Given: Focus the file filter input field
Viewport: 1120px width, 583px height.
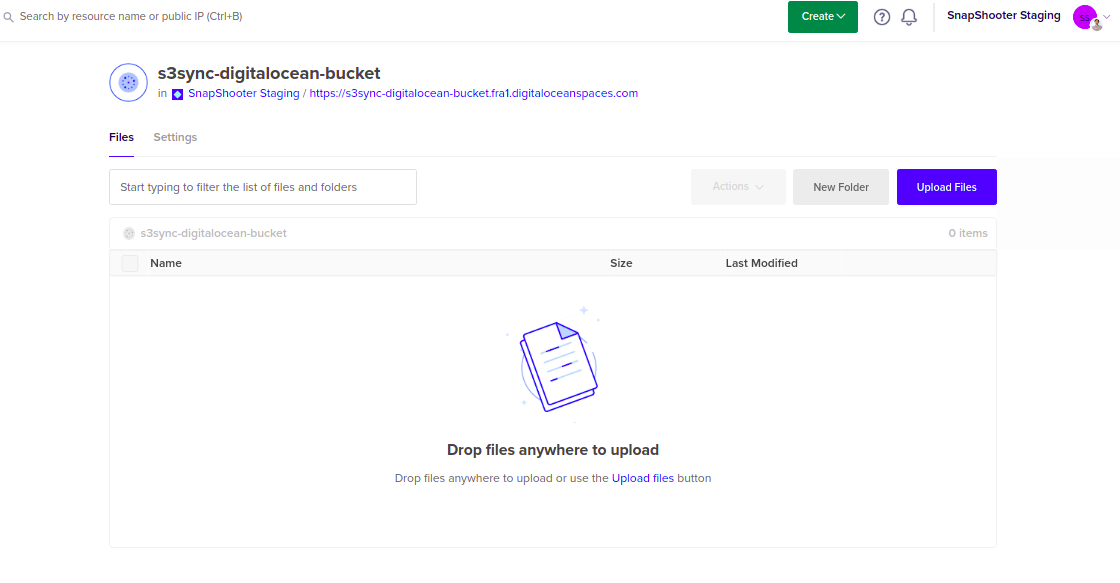Looking at the screenshot, I should 263,187.
